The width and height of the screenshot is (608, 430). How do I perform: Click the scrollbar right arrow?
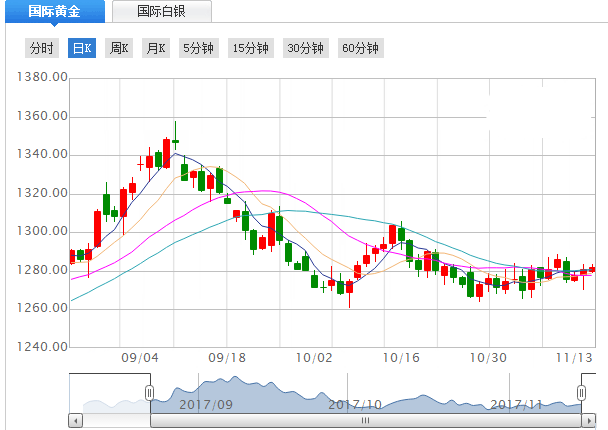(584, 420)
